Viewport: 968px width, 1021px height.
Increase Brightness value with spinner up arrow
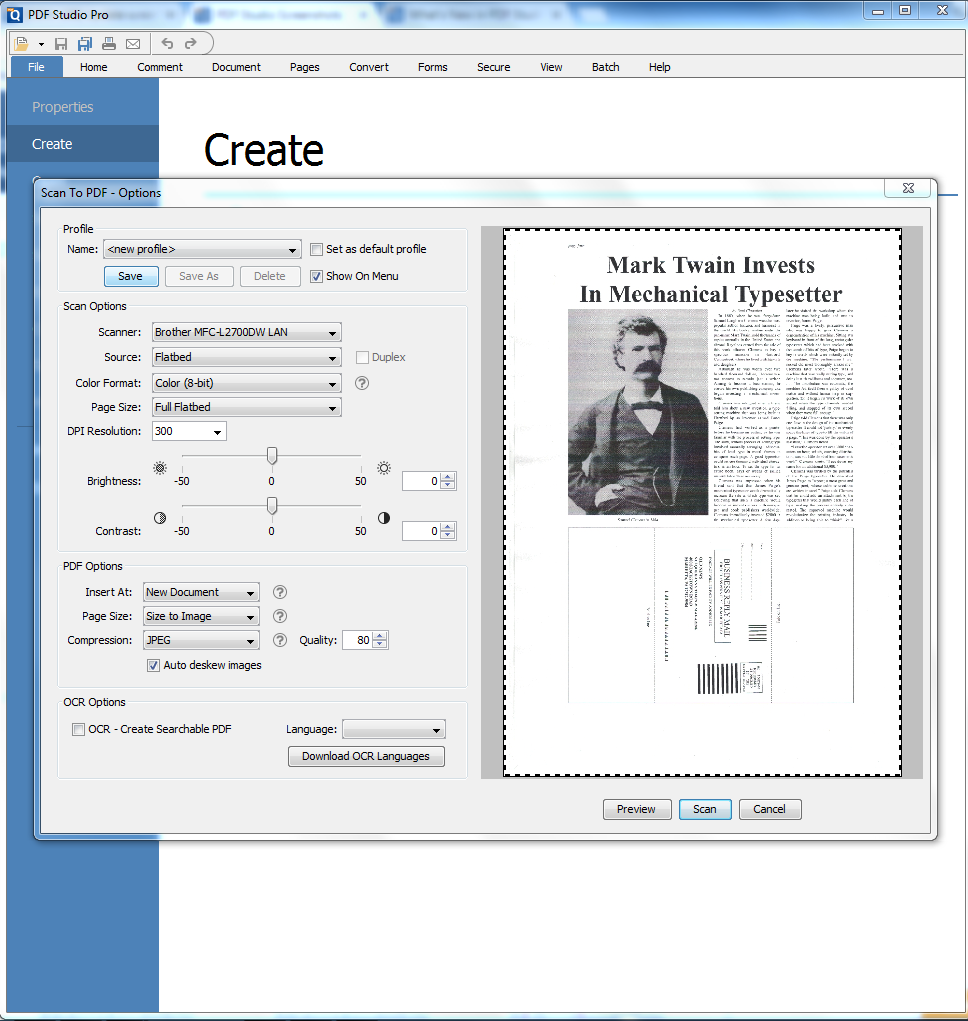[x=449, y=477]
